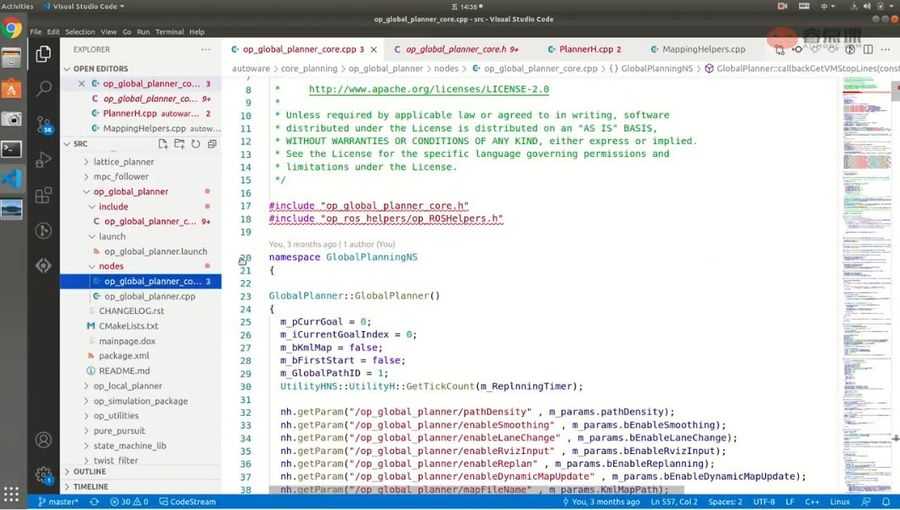Open Source Control view in activity bar
The image size is (900, 510).
(44, 124)
